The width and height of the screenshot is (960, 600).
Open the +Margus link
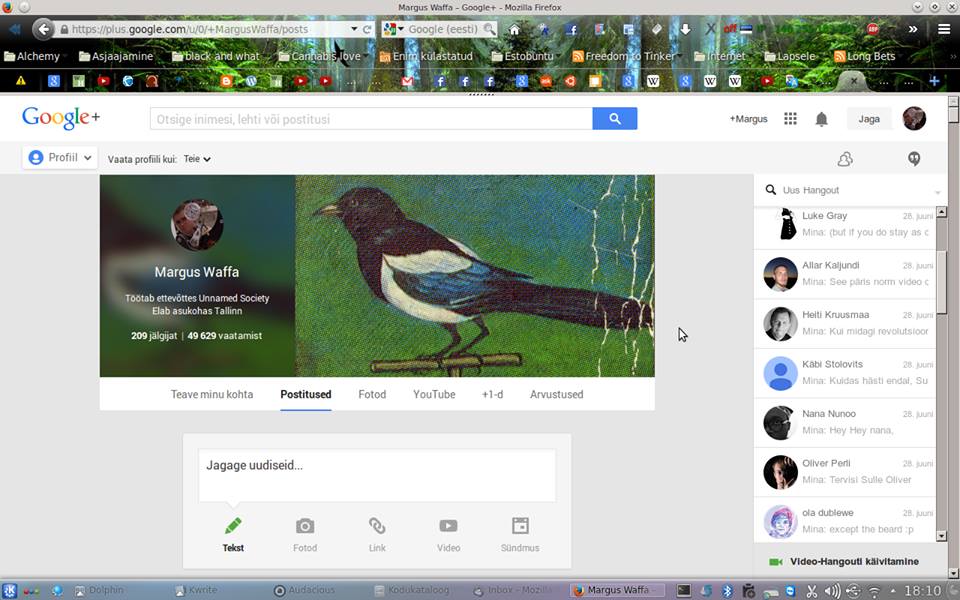tap(748, 119)
